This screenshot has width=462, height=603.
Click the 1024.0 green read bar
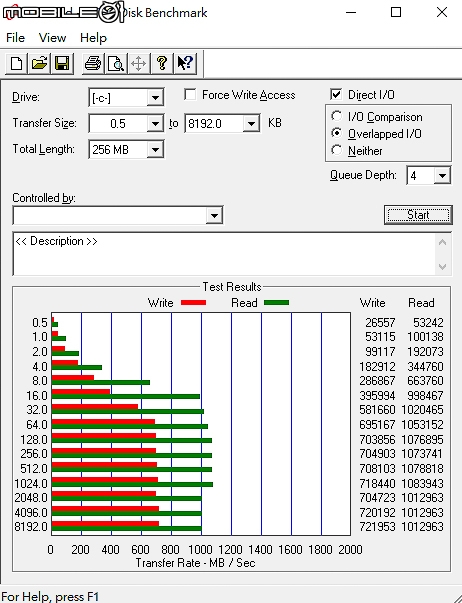[x=132, y=485]
